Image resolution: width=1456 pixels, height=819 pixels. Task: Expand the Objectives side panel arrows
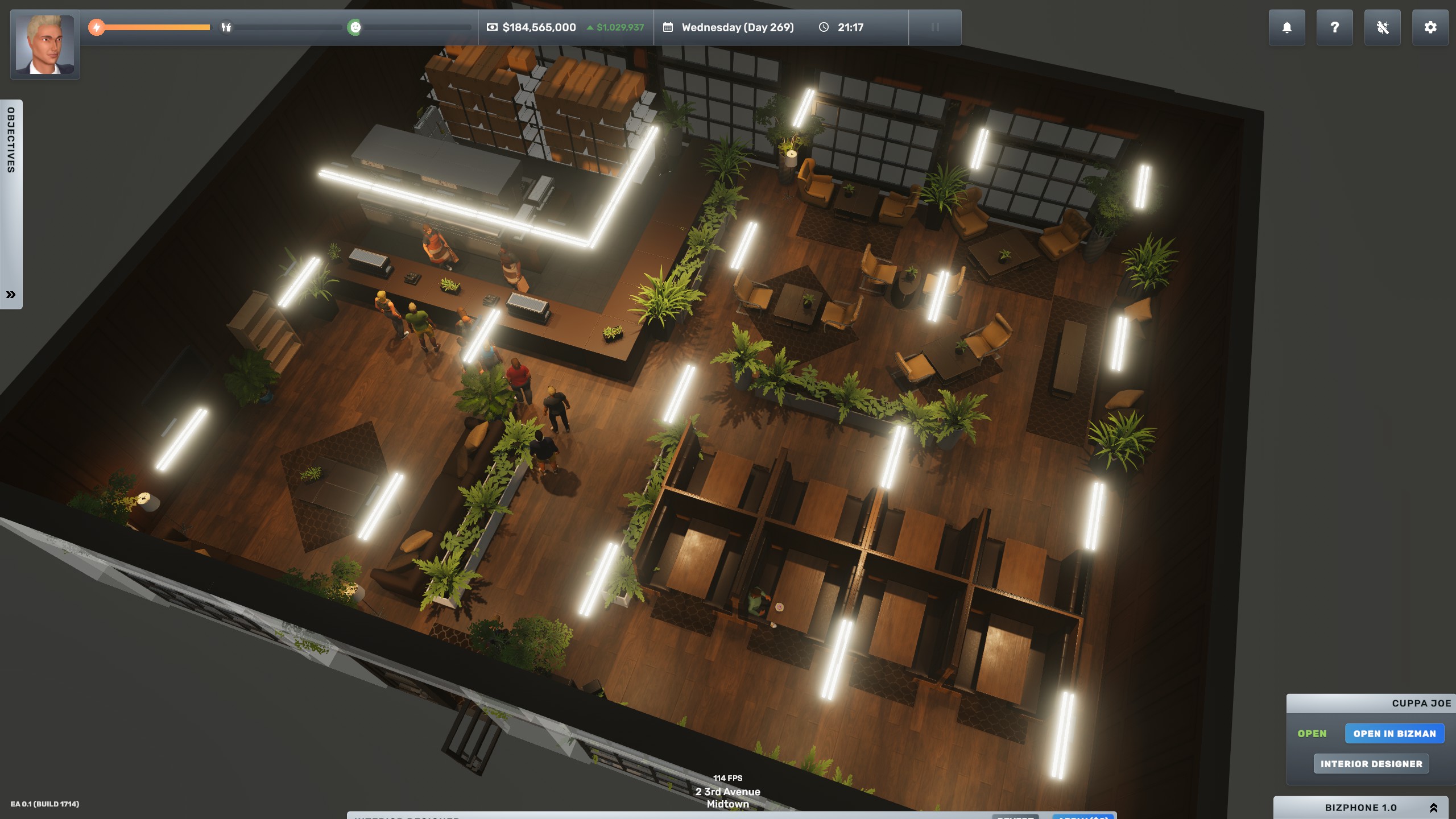point(11,294)
